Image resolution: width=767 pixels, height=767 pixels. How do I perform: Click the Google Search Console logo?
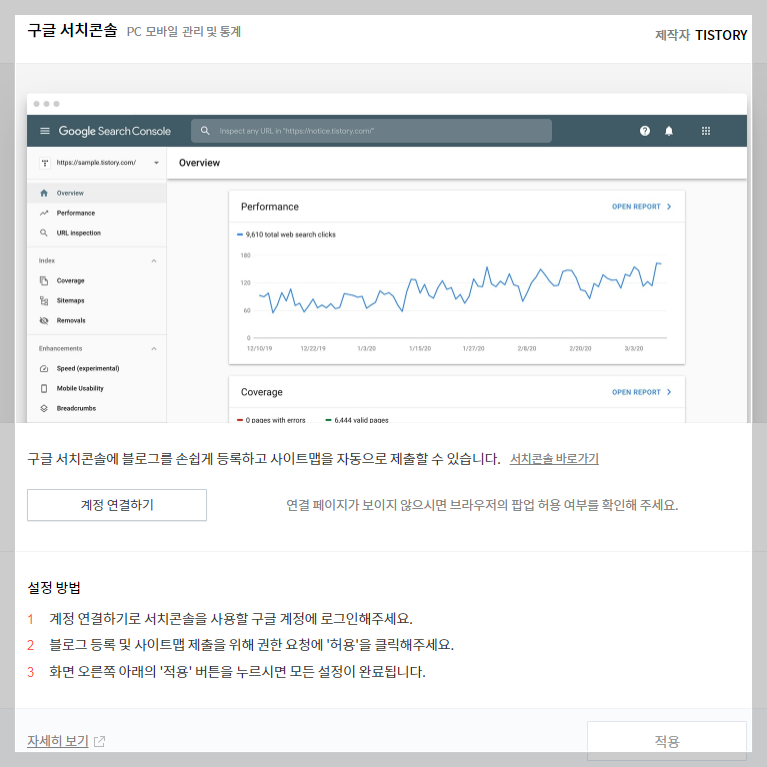click(114, 131)
